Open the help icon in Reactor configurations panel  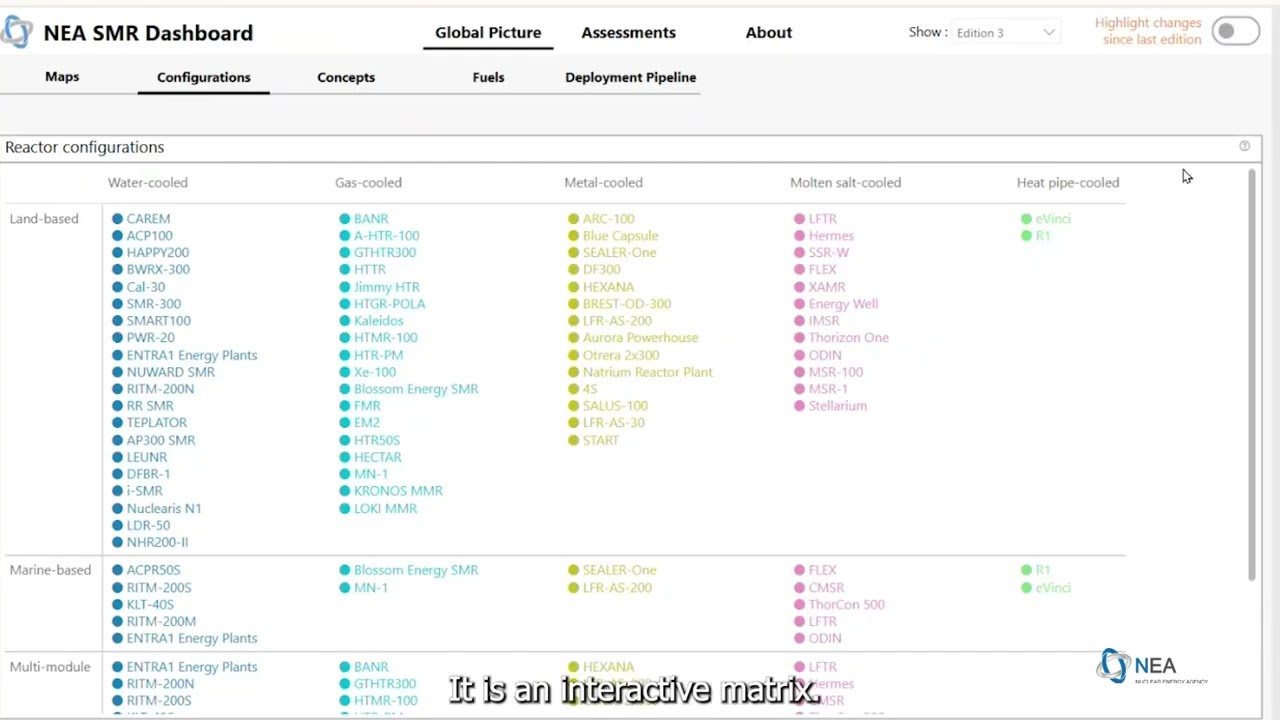(x=1244, y=146)
